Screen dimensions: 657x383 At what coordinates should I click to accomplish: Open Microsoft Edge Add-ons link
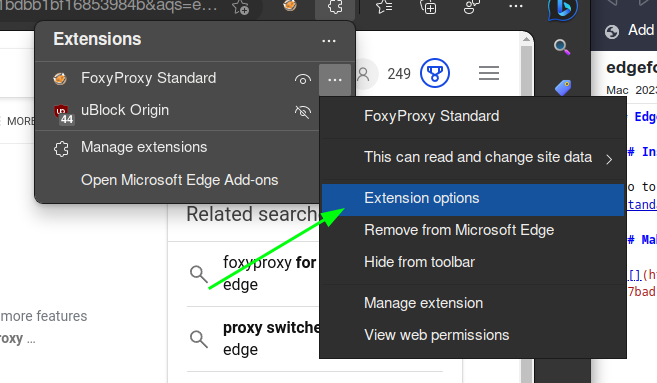[179, 180]
